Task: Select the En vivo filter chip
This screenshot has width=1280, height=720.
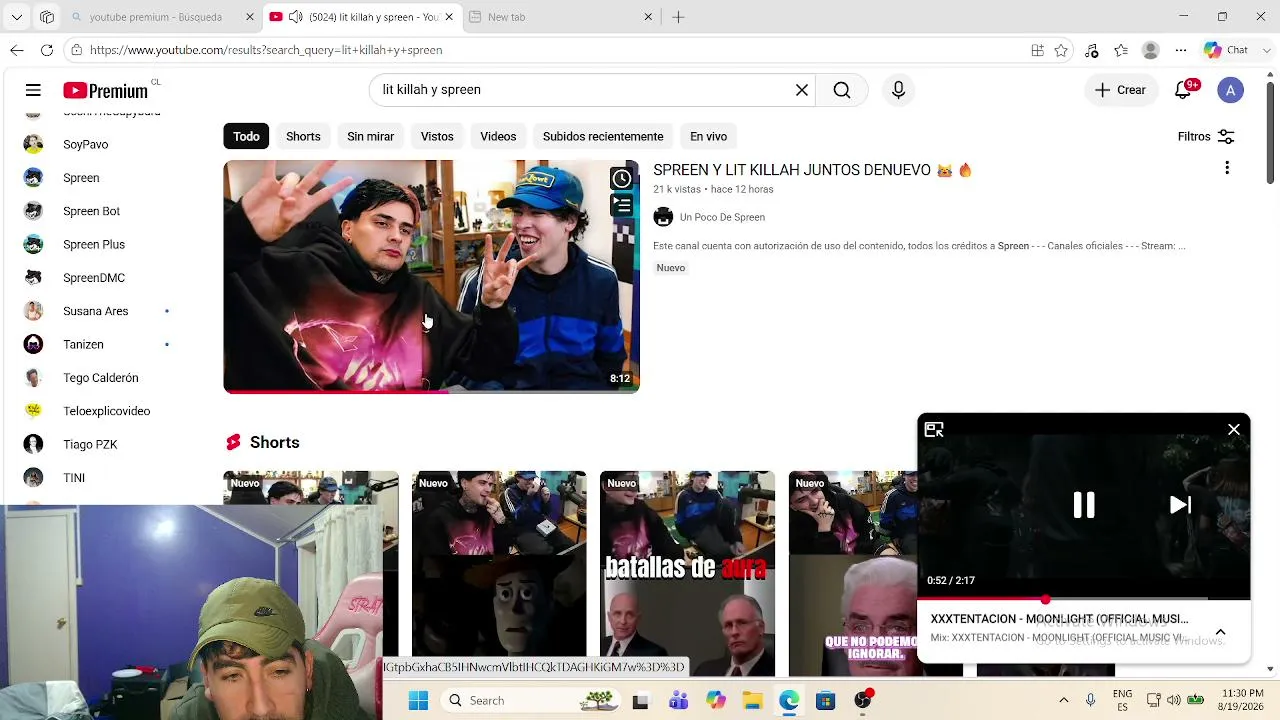Action: point(708,137)
